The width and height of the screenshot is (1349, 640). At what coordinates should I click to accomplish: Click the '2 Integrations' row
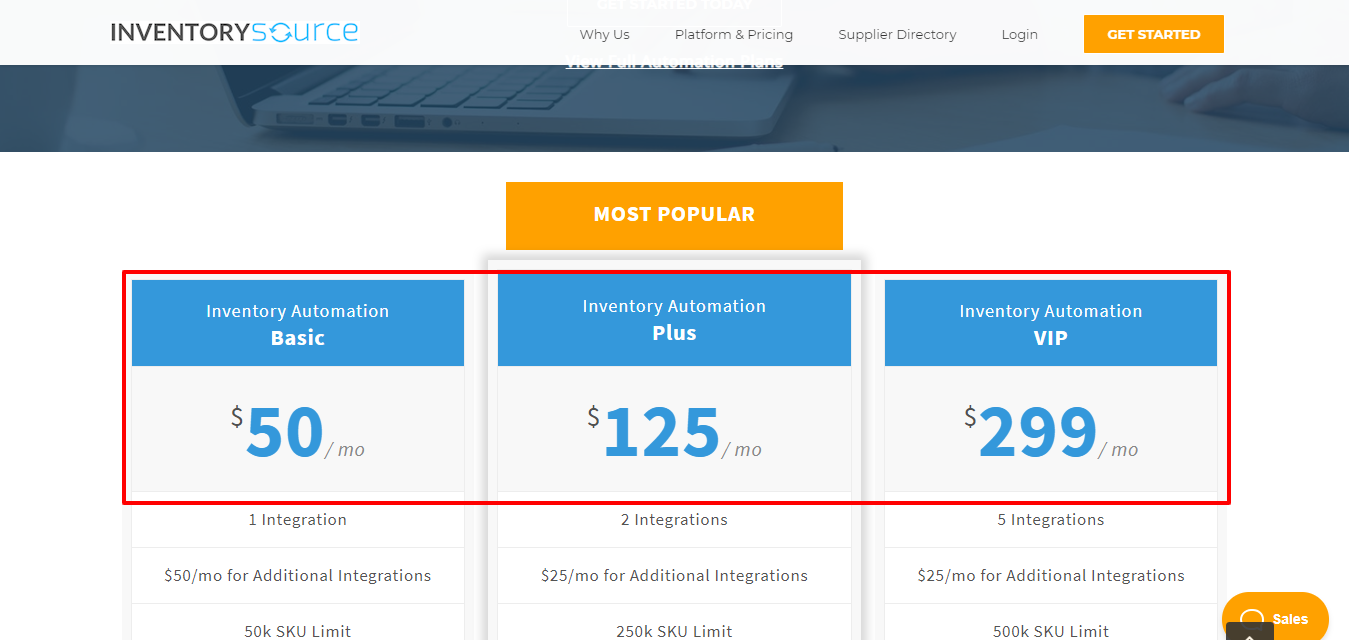tap(674, 520)
